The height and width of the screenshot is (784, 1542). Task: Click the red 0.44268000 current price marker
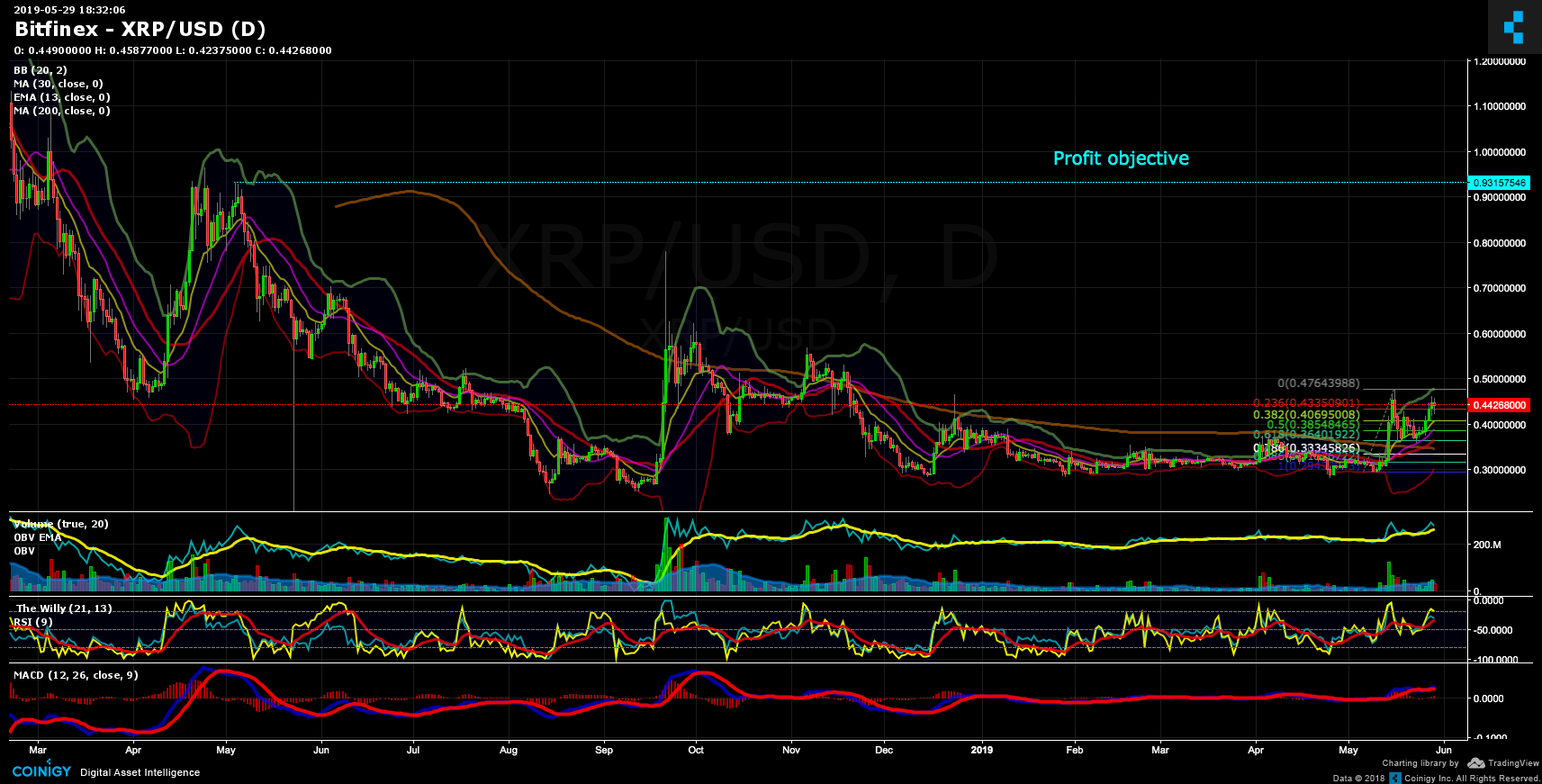pyautogui.click(x=1499, y=405)
